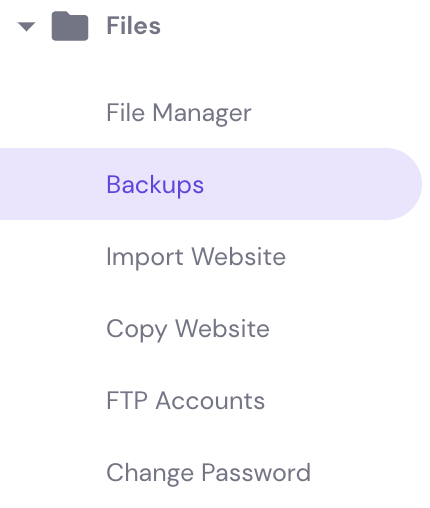The width and height of the screenshot is (430, 508).
Task: Click the word Files in the header
Action: point(133,26)
